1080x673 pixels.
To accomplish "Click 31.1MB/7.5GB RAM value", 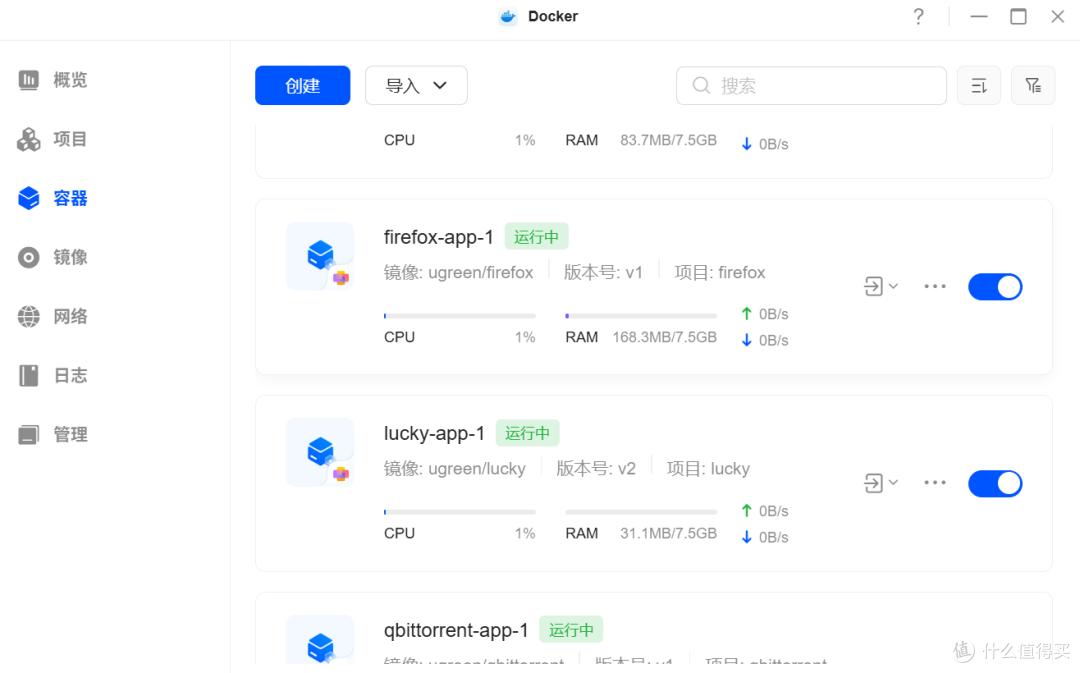I will click(x=668, y=534).
